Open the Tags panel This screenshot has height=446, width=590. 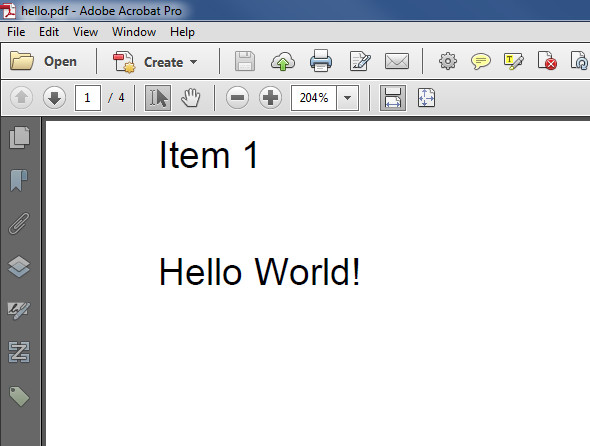coord(19,396)
